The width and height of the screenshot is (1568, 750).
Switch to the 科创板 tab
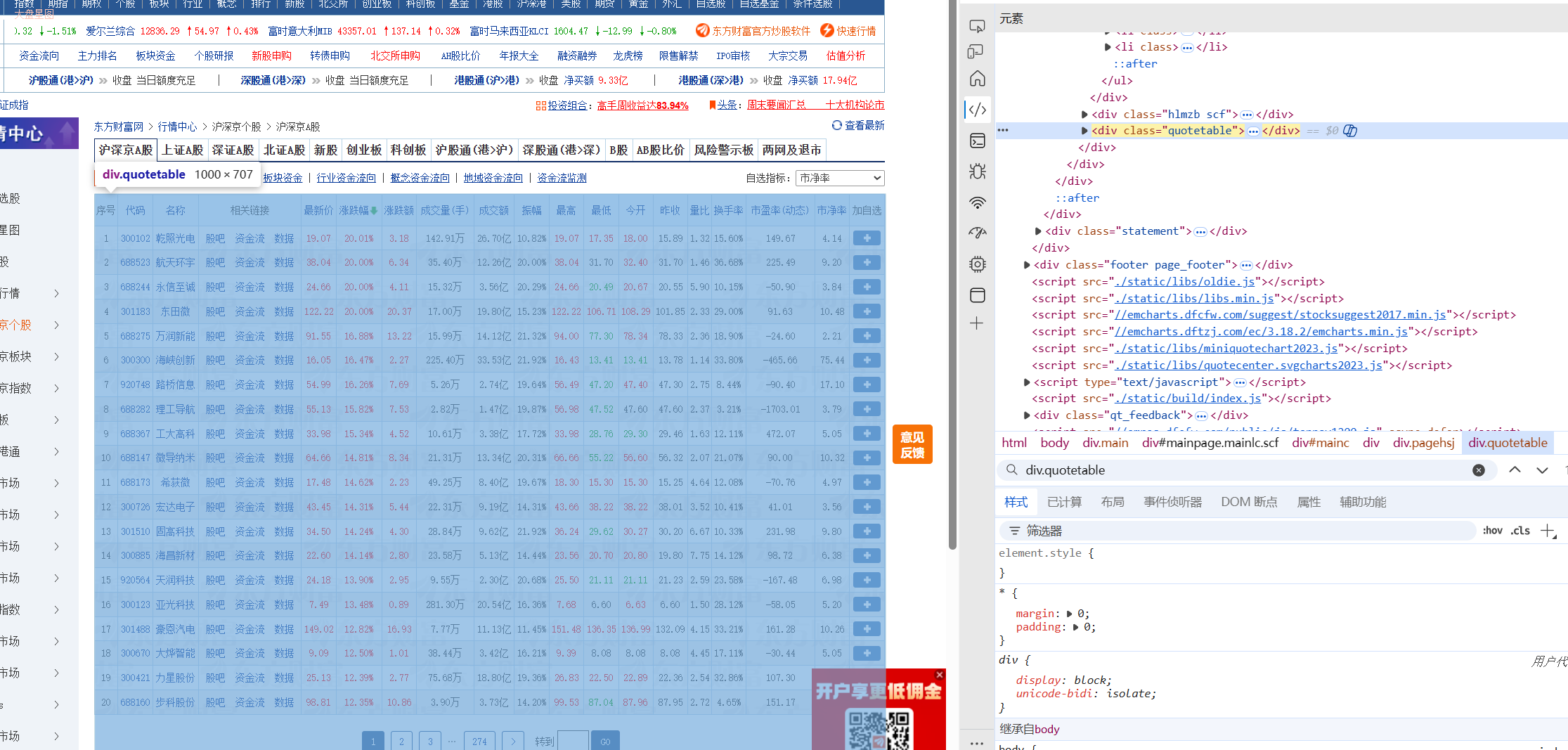408,150
